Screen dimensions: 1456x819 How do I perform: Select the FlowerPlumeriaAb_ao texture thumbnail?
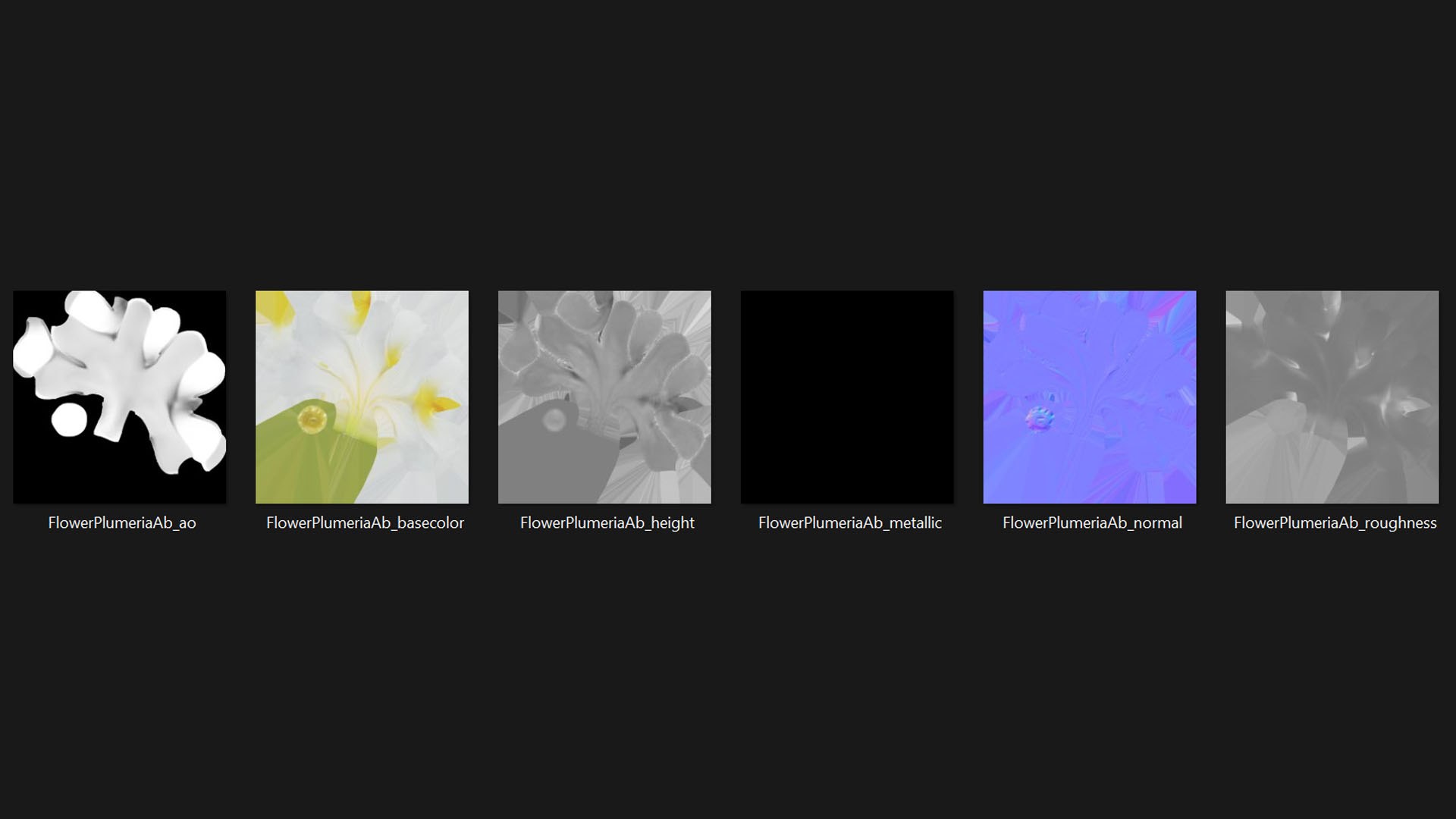(x=119, y=397)
